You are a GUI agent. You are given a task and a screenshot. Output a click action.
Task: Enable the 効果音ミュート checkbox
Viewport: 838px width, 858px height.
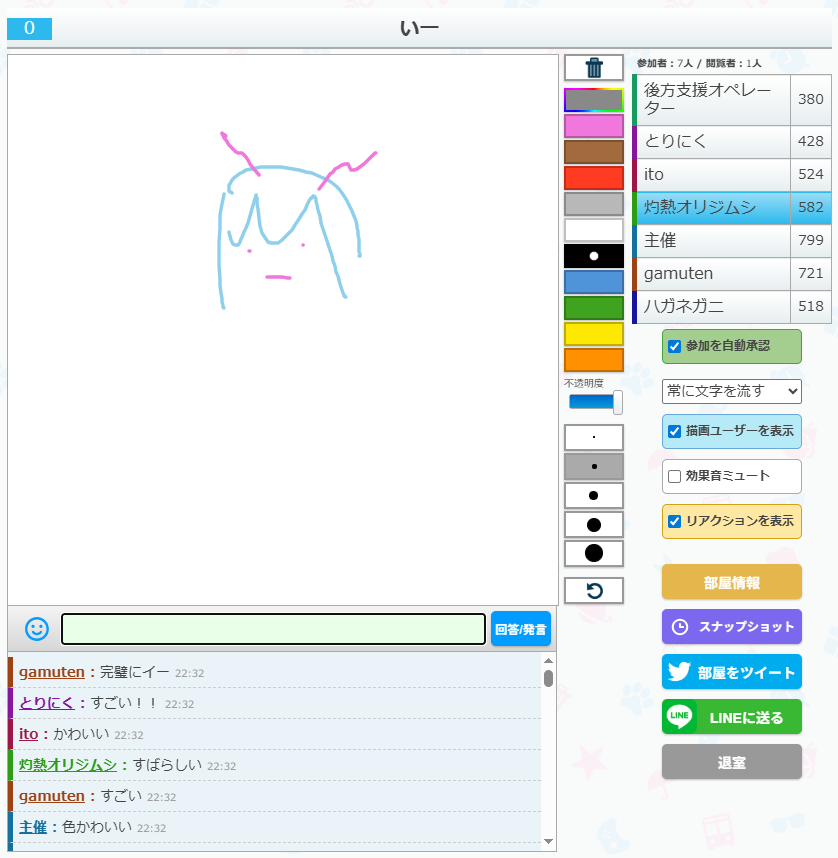point(675,476)
